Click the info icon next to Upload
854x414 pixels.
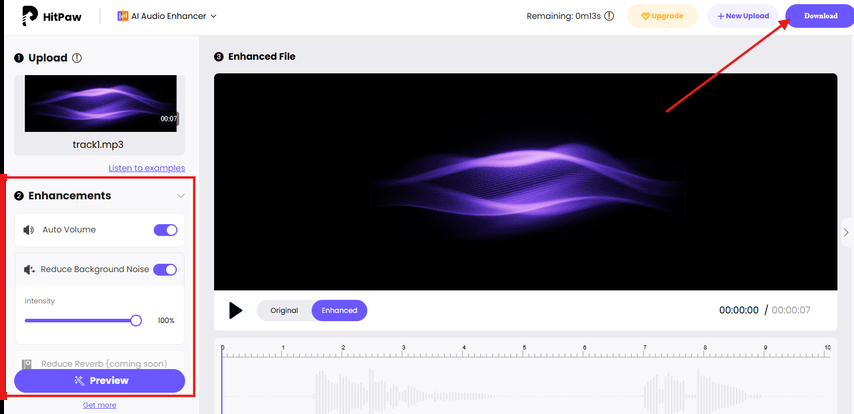click(77, 58)
